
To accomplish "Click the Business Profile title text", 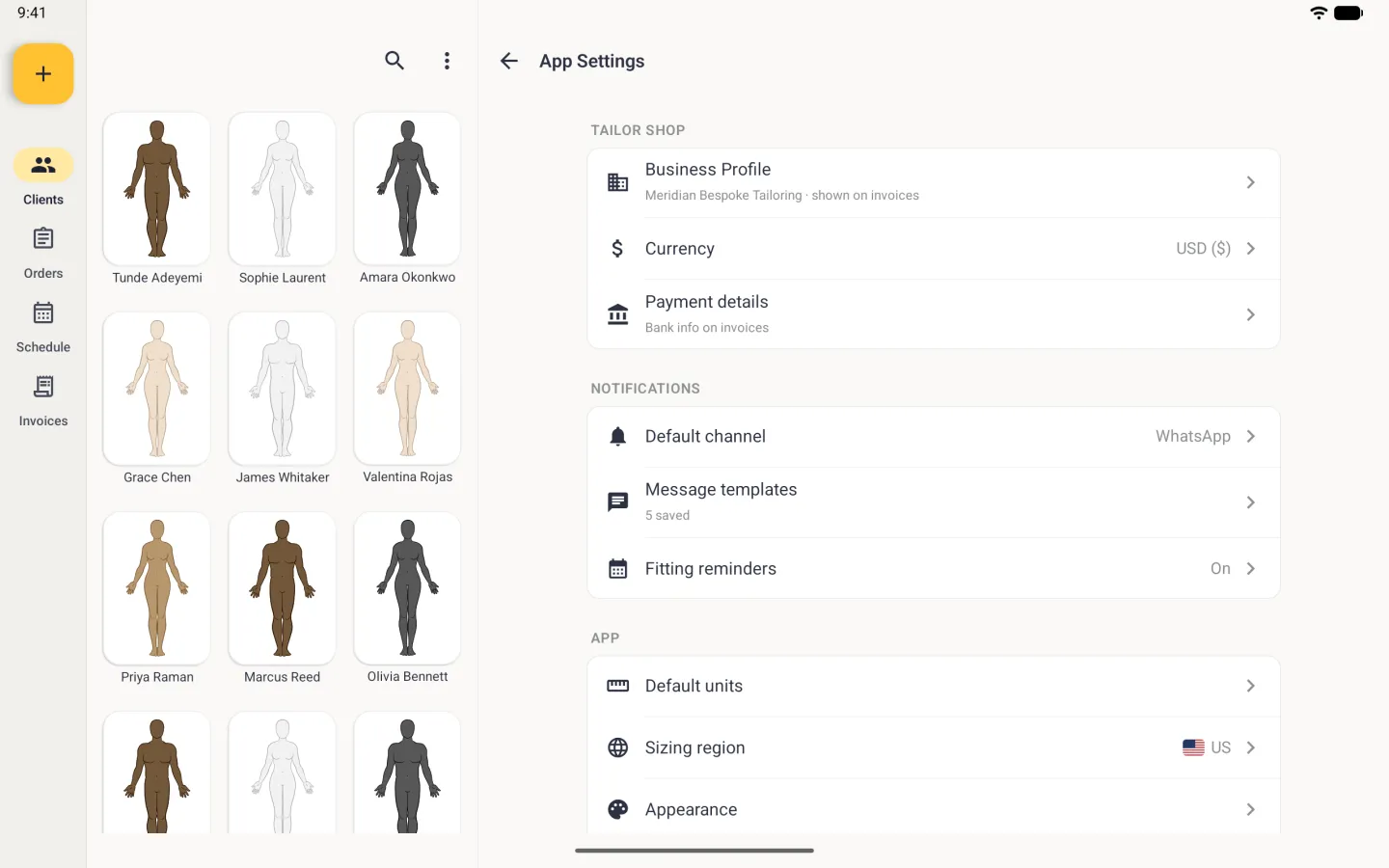I will pyautogui.click(x=708, y=170).
